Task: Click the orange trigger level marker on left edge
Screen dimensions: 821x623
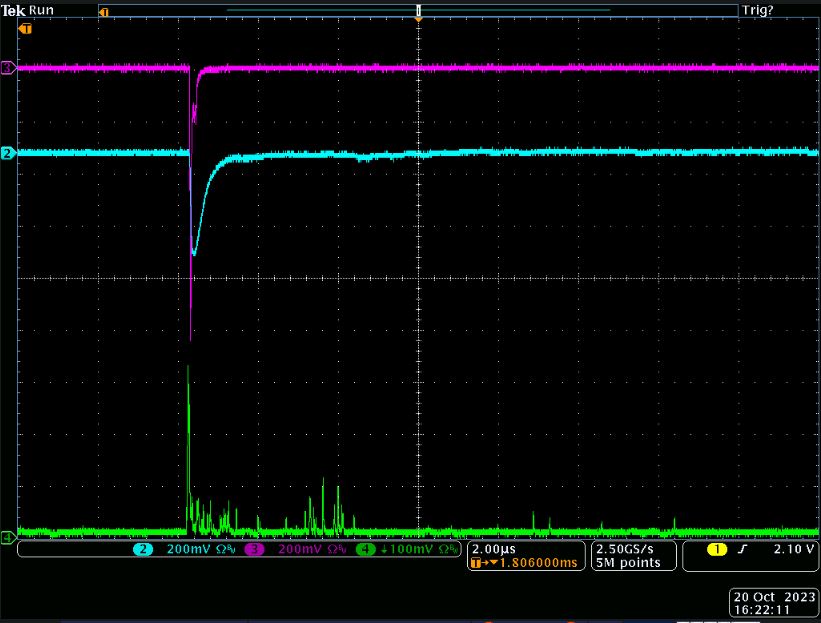Action: [x=25, y=29]
